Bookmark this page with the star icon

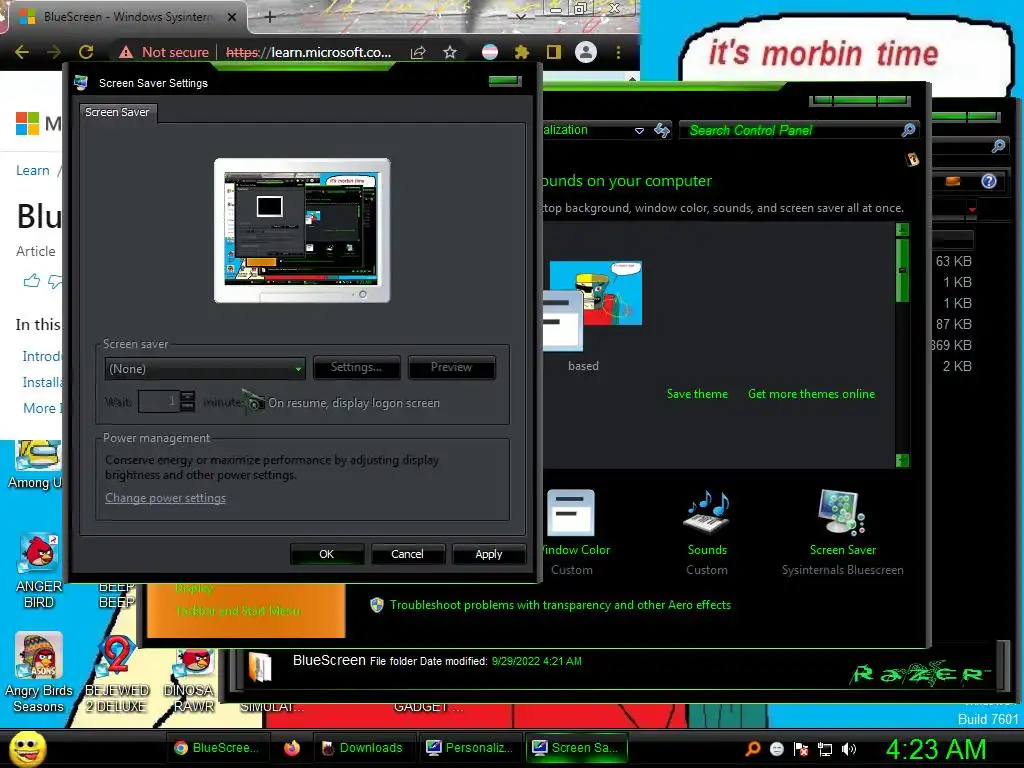tap(450, 52)
